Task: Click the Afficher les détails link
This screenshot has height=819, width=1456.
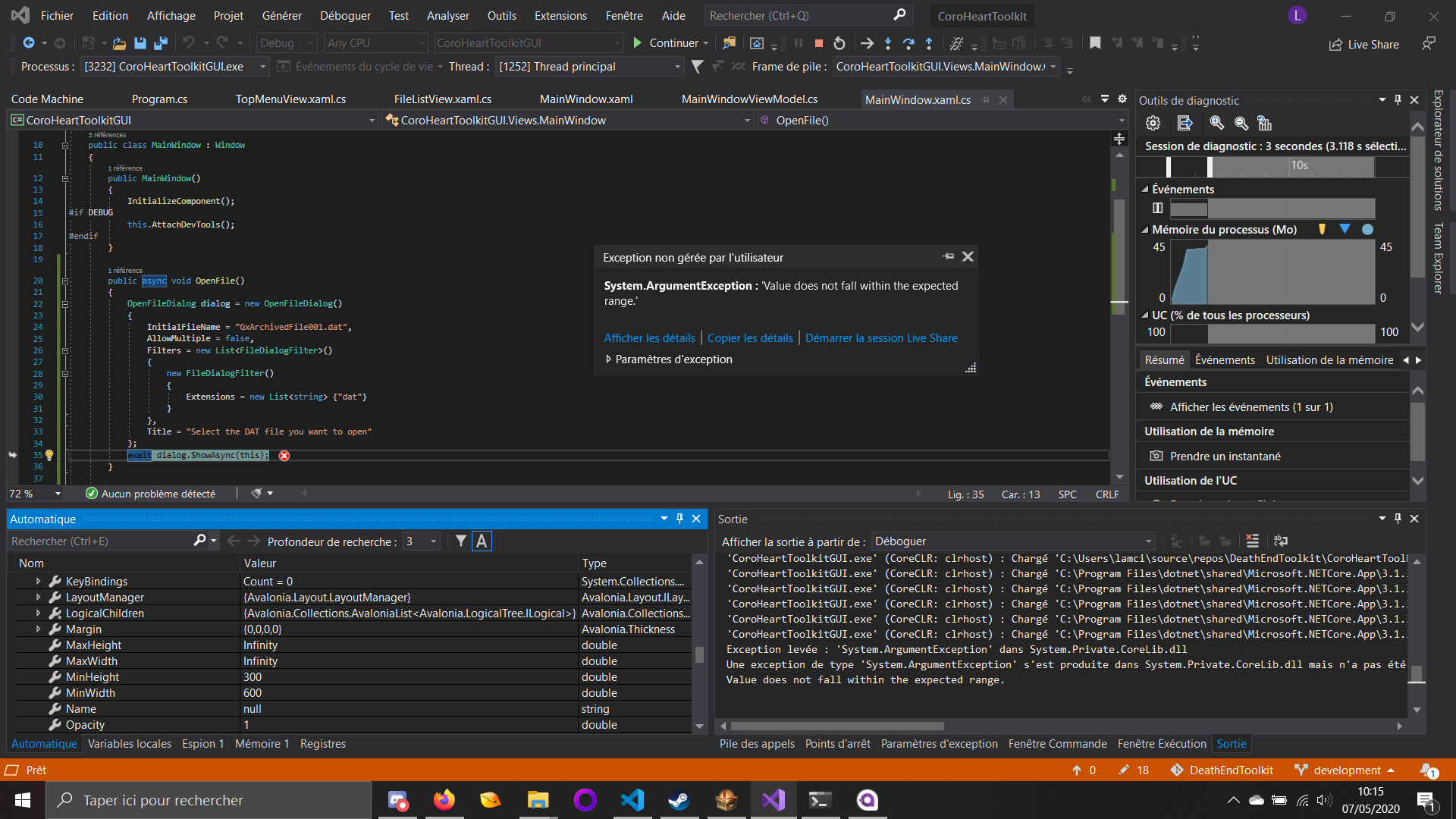Action: click(x=649, y=338)
